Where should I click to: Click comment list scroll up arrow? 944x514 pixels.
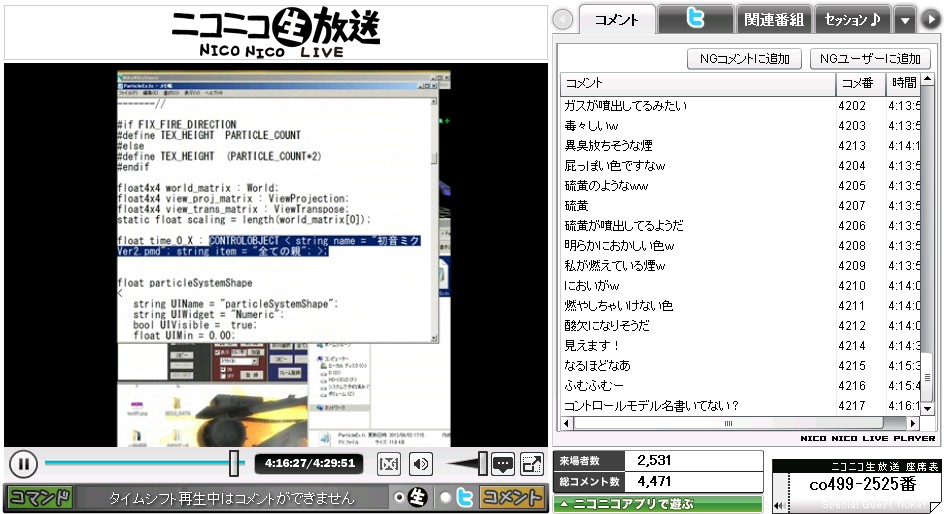[x=928, y=79]
